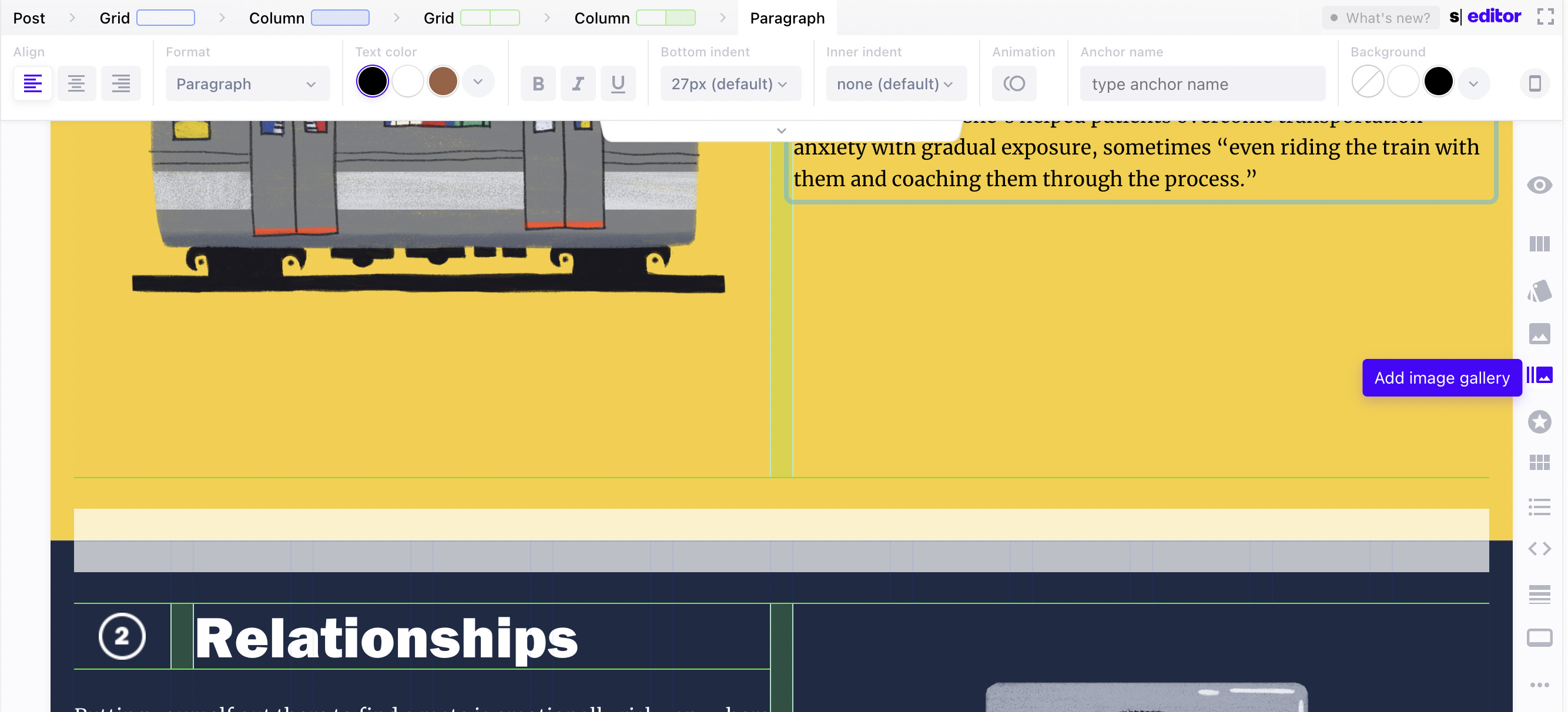Choose the brown text color swatch
The height and width of the screenshot is (712, 1568).
click(443, 82)
